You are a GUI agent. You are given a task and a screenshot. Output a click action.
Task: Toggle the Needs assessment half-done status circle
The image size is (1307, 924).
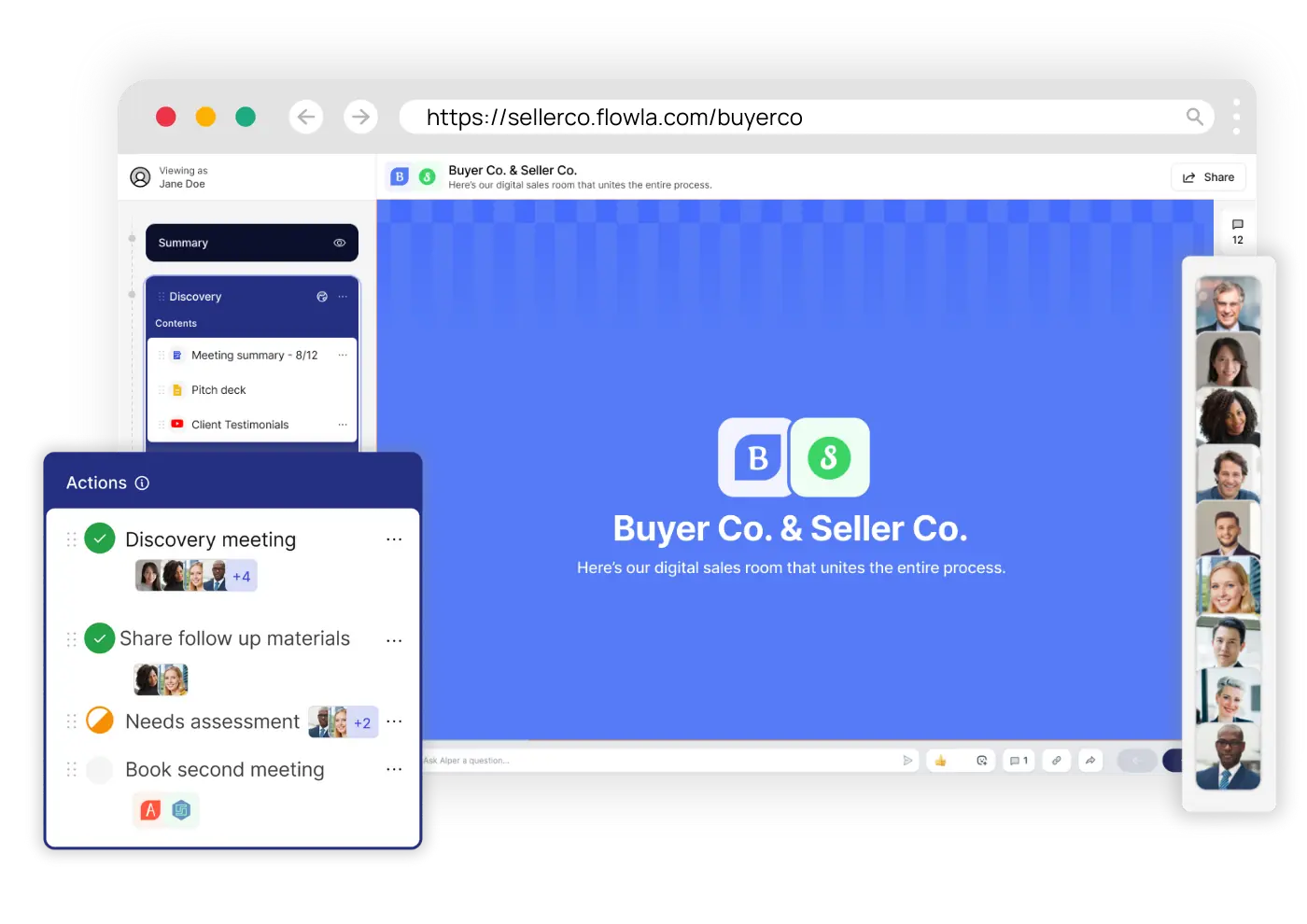[100, 721]
